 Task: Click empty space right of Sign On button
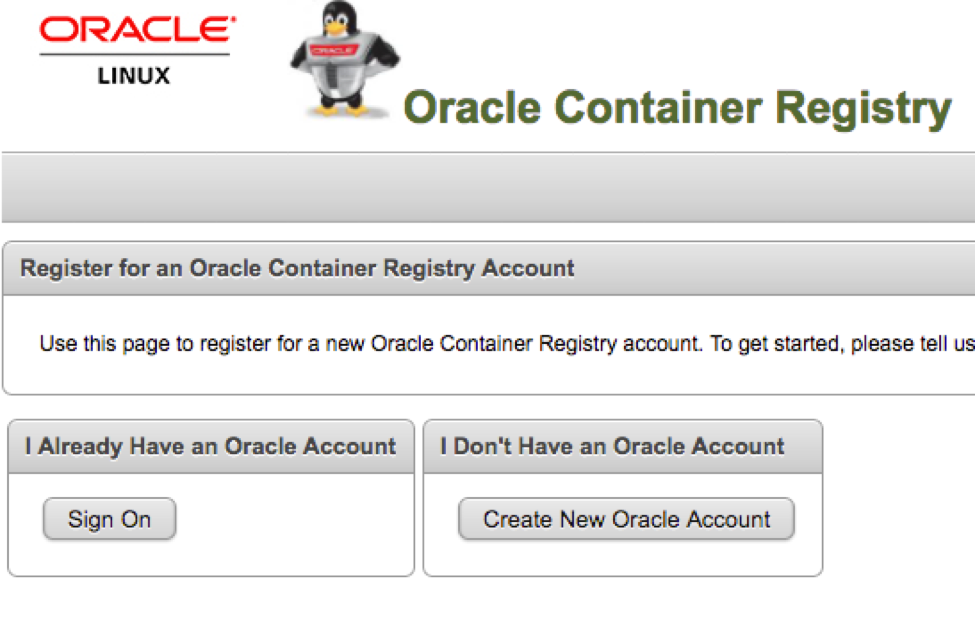point(292,519)
